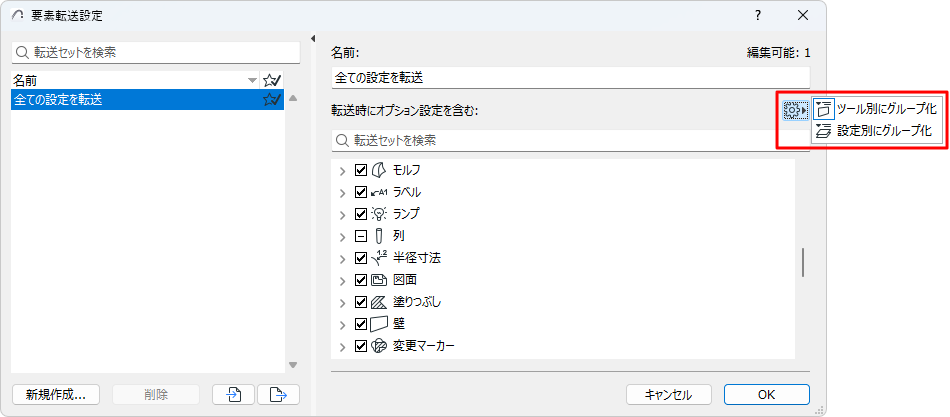Viewport: 950px width, 417px height.
Task: Expand the ランプ tree row
Action: pos(342,215)
